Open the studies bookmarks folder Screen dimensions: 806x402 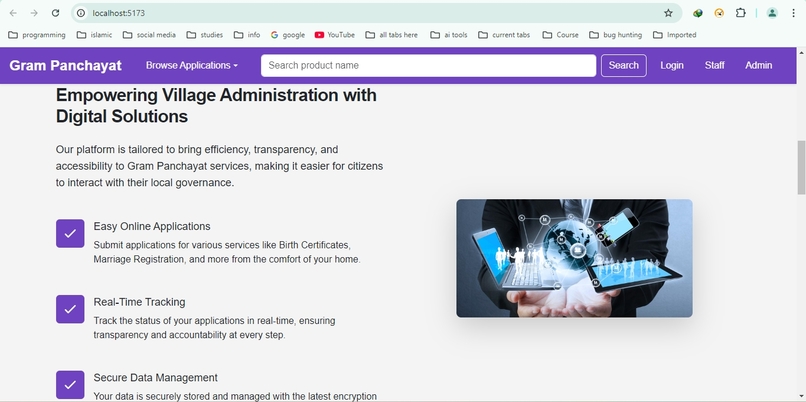[x=205, y=35]
